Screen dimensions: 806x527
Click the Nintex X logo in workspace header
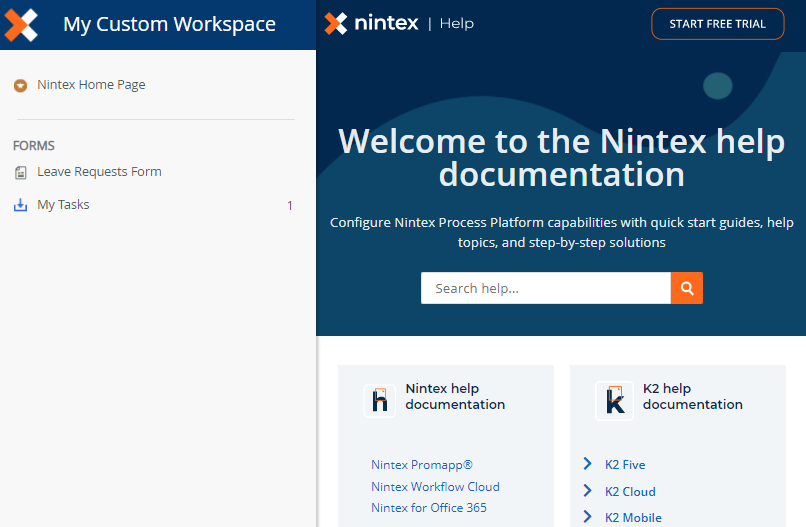click(21, 24)
